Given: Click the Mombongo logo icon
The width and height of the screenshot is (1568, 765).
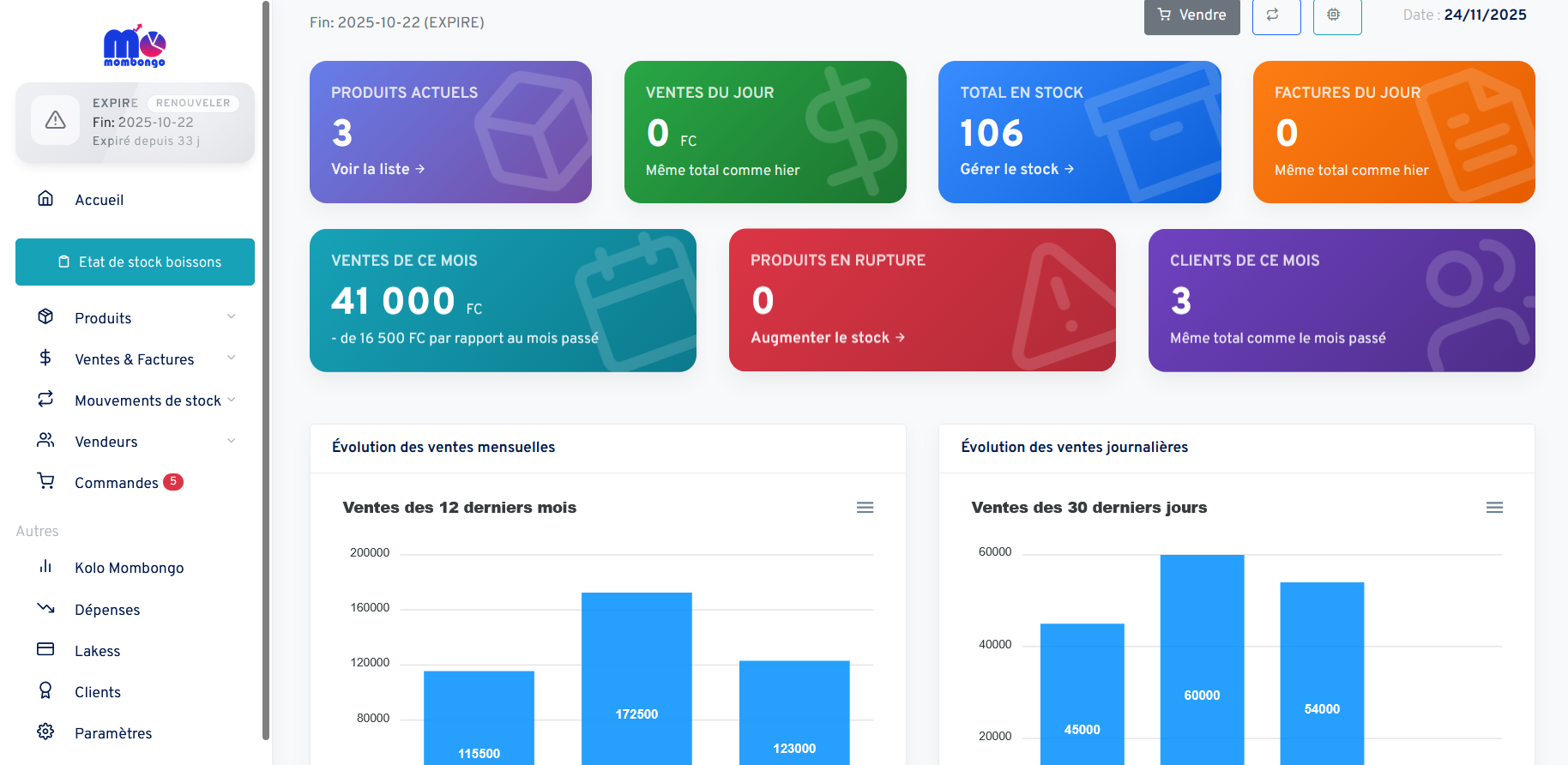Looking at the screenshot, I should click(x=135, y=46).
